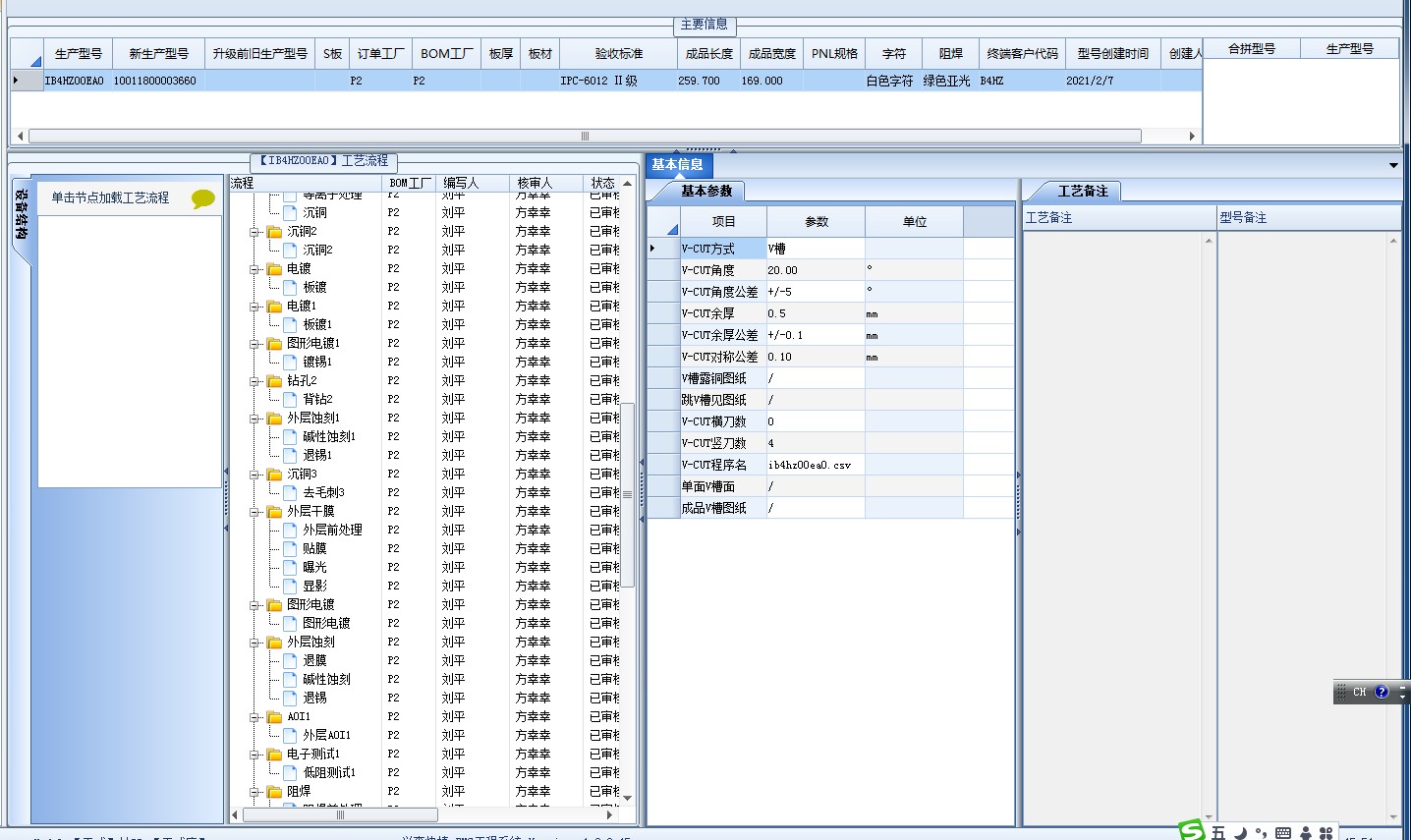Click the moon icon on input toolbar
This screenshot has height=840, width=1411.
(1240, 833)
